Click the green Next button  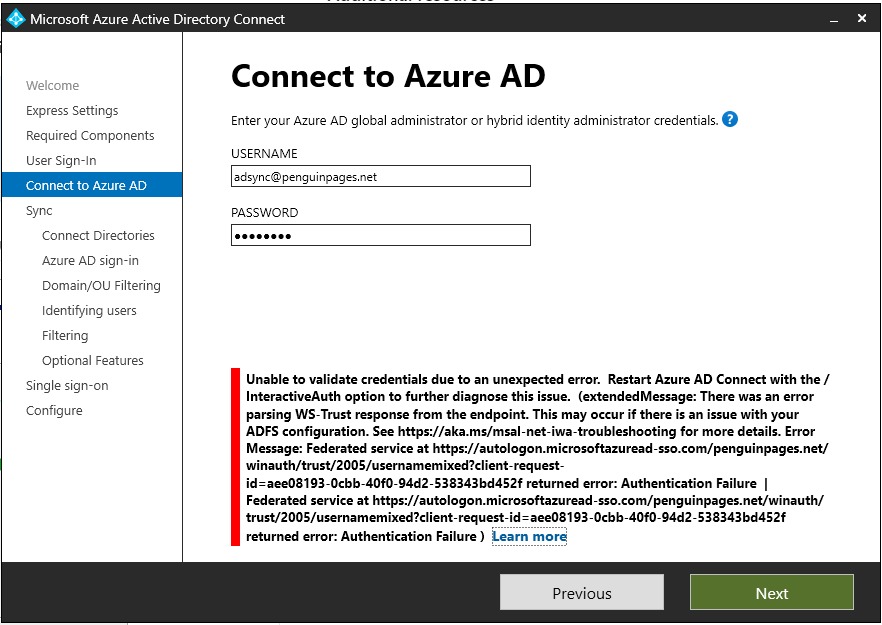(772, 593)
